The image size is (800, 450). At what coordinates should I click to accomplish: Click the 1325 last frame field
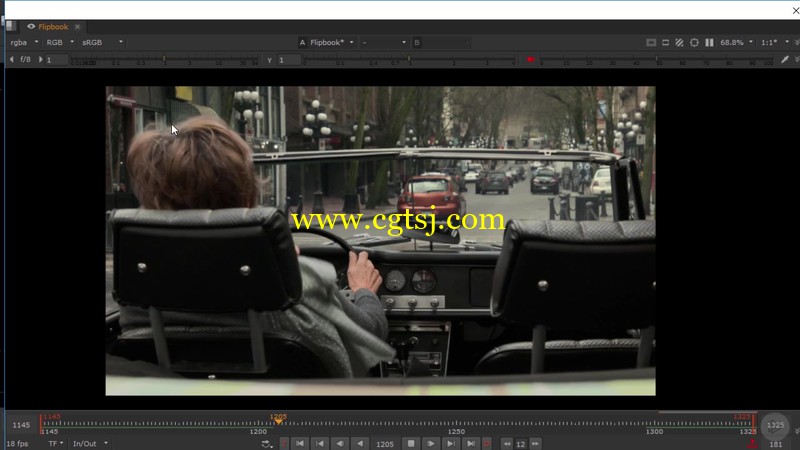click(x=775, y=424)
